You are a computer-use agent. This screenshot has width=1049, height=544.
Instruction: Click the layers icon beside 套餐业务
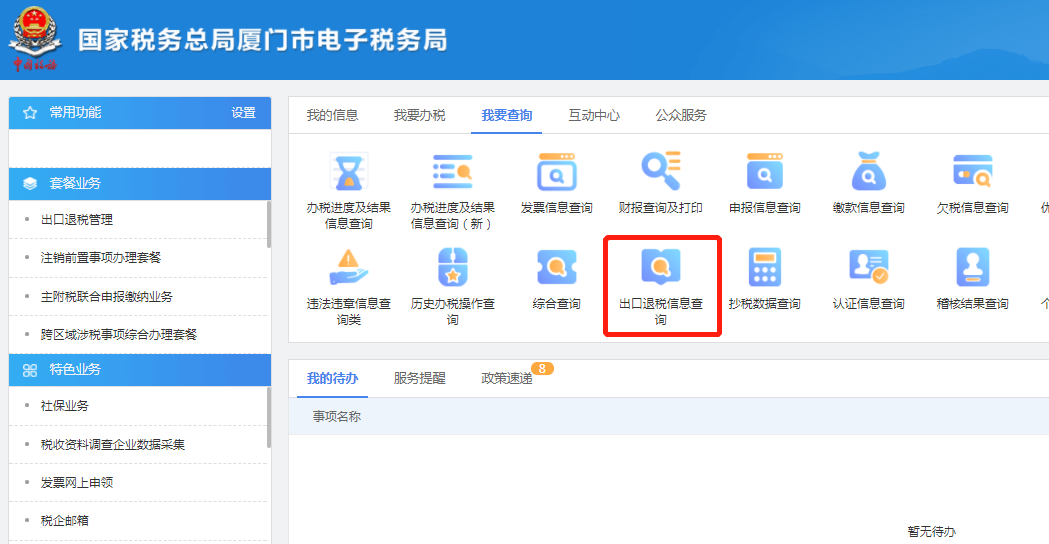(30, 183)
